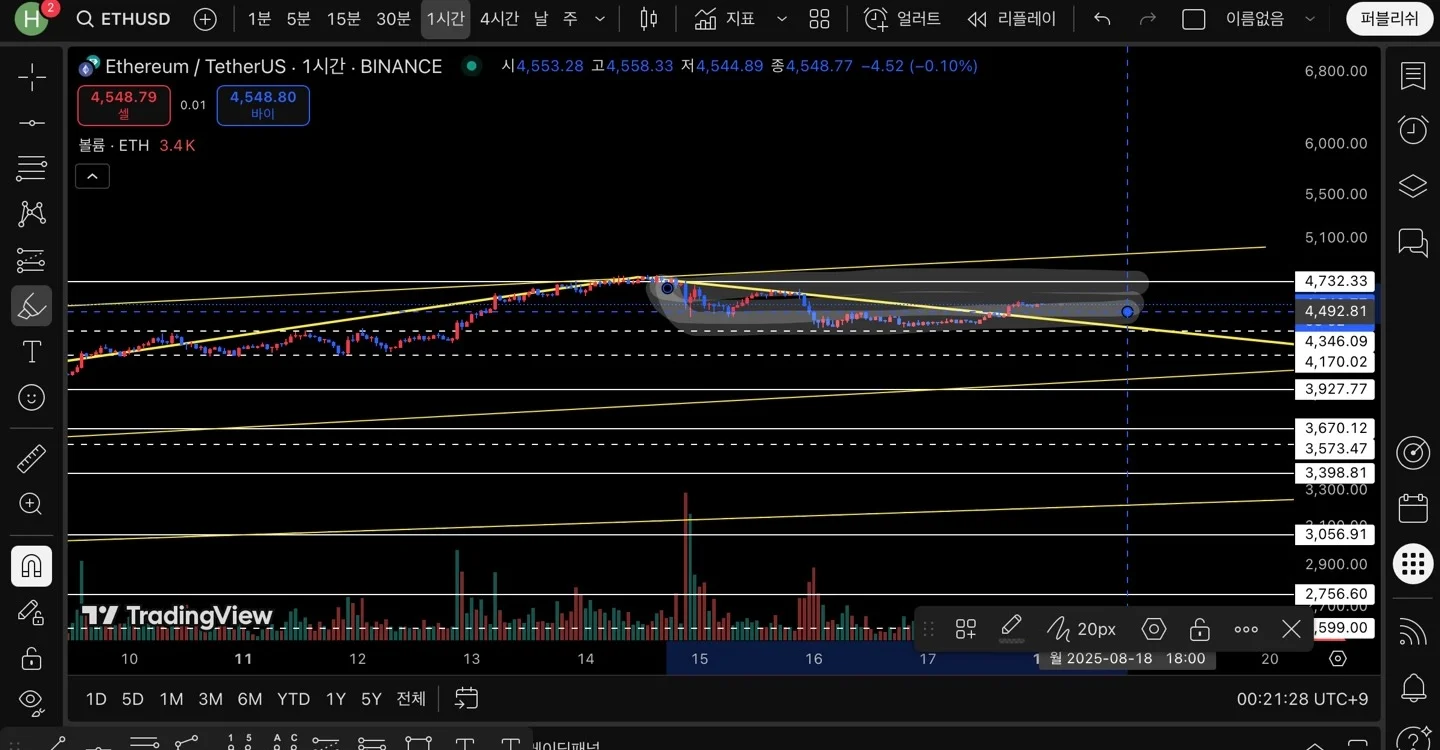This screenshot has height=750, width=1440.
Task: Open the calendar panel in right sidebar
Action: point(1413,508)
